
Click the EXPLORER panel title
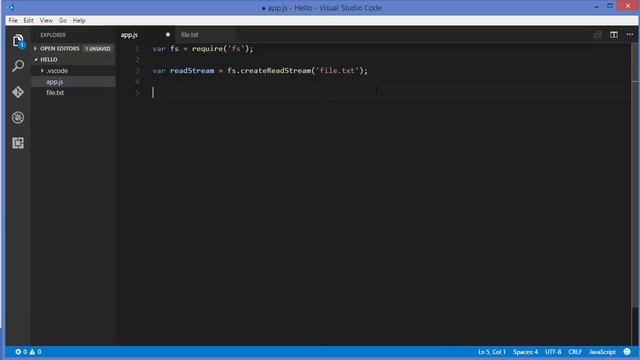point(53,35)
